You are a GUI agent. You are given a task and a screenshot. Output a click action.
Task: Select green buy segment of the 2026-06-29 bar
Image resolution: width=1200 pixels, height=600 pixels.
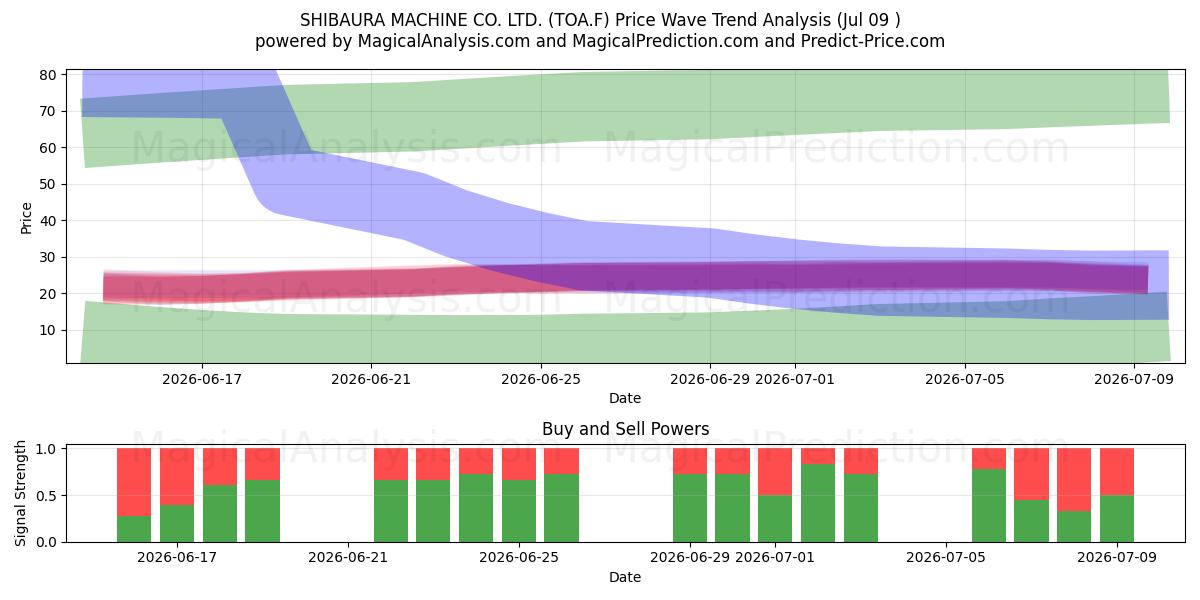(690, 508)
